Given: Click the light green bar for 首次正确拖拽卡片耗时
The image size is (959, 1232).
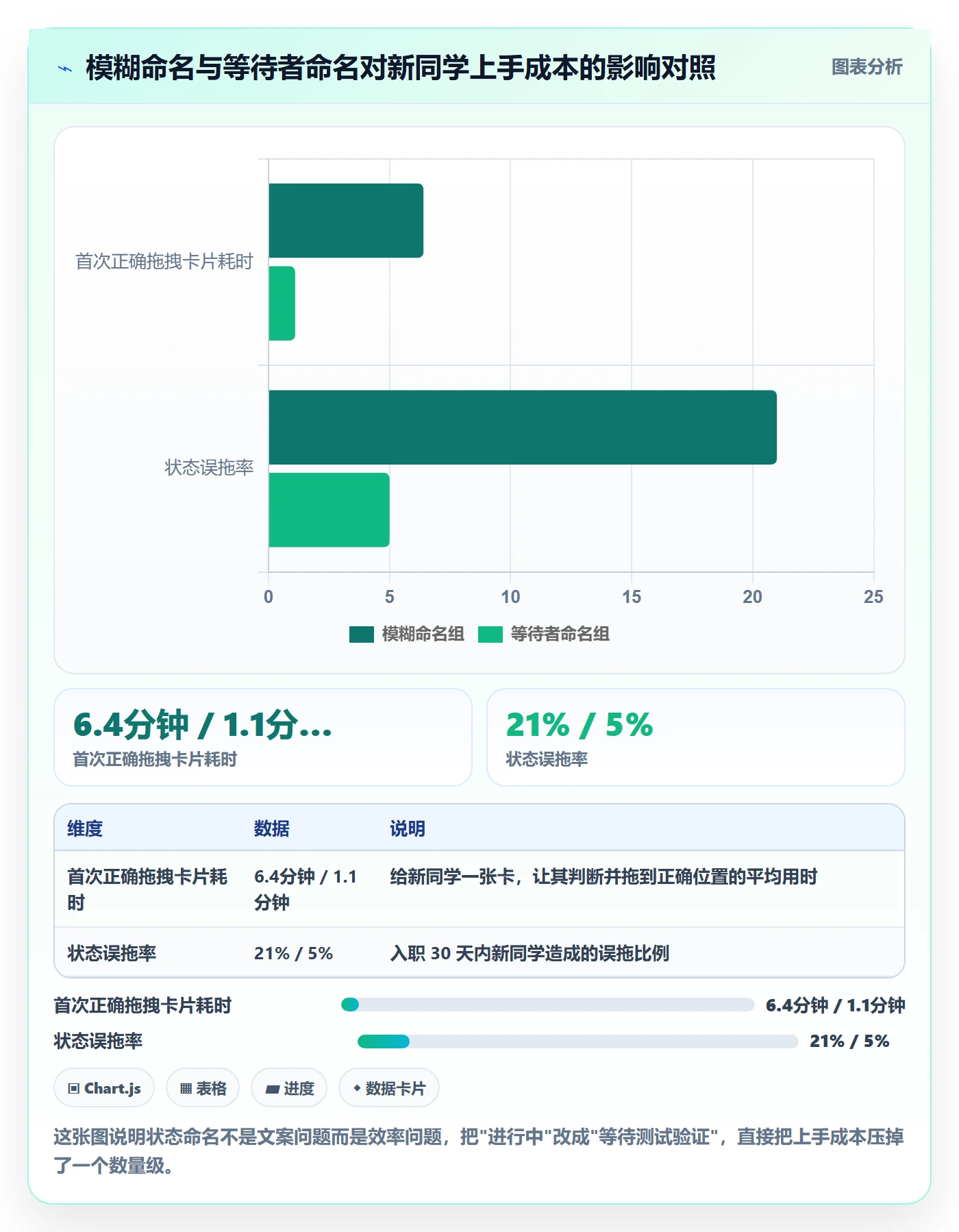Looking at the screenshot, I should coord(282,304).
